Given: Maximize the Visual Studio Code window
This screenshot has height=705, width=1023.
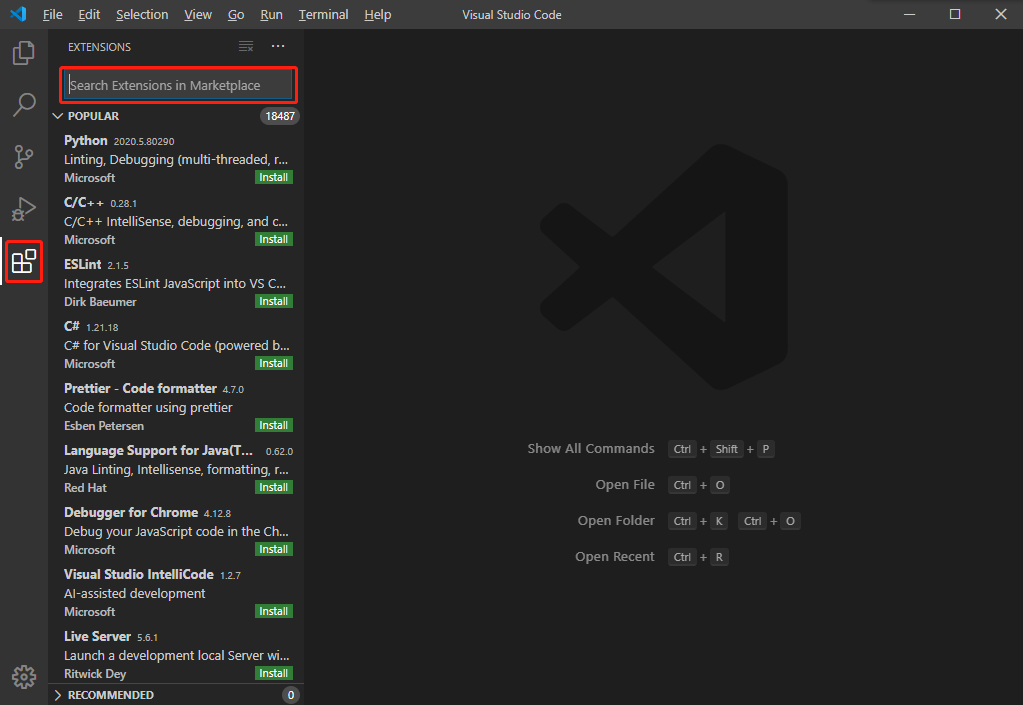Looking at the screenshot, I should click(955, 14).
